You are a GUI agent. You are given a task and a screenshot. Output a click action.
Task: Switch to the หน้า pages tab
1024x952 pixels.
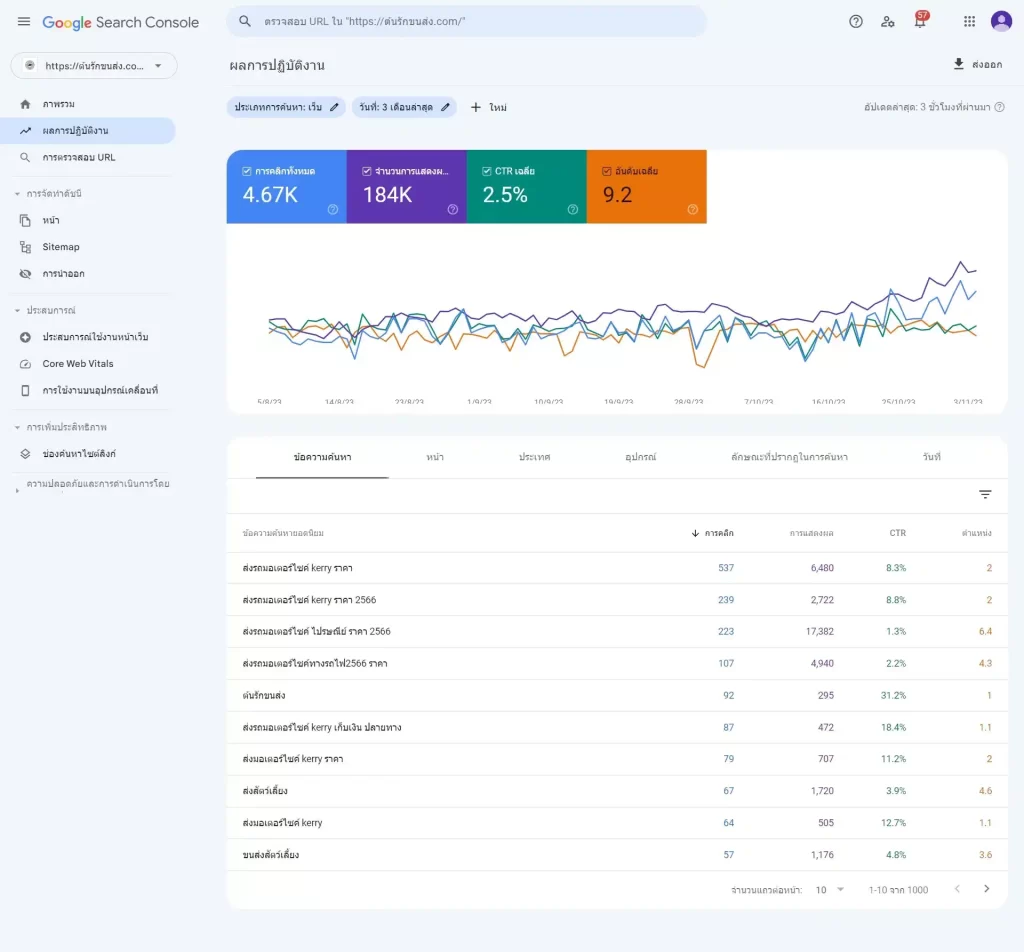coord(435,457)
